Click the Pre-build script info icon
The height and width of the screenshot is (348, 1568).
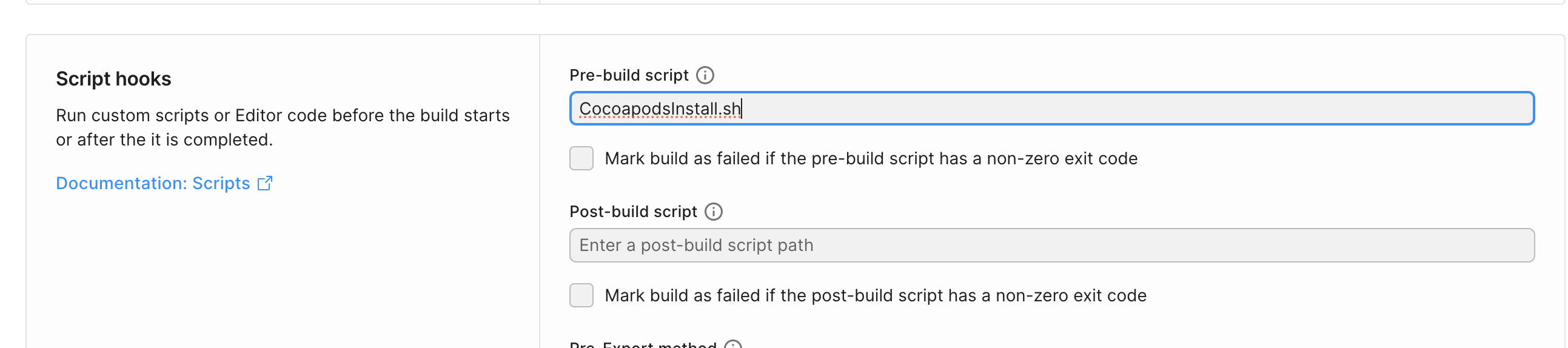705,75
